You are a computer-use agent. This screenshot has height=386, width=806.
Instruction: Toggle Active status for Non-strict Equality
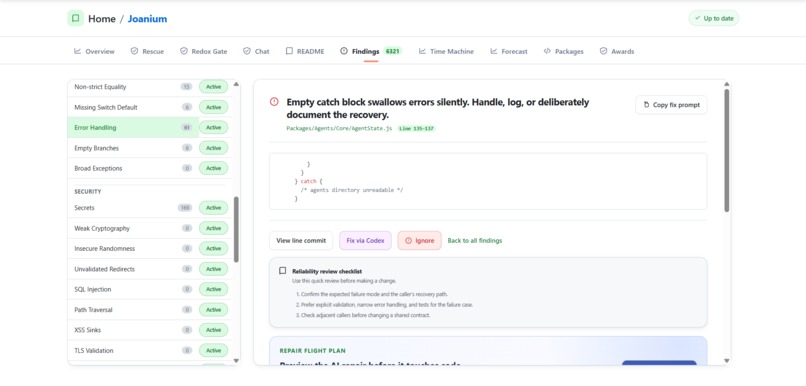(213, 87)
